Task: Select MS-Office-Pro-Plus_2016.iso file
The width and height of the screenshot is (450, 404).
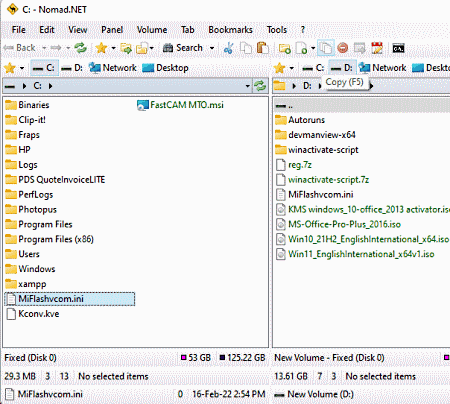Action: 338,224
